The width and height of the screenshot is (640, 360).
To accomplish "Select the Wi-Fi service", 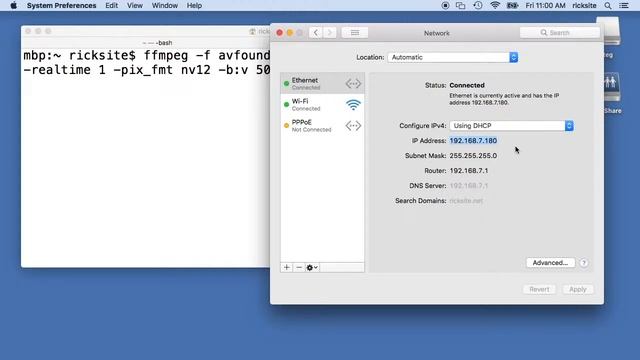I will (x=322, y=104).
